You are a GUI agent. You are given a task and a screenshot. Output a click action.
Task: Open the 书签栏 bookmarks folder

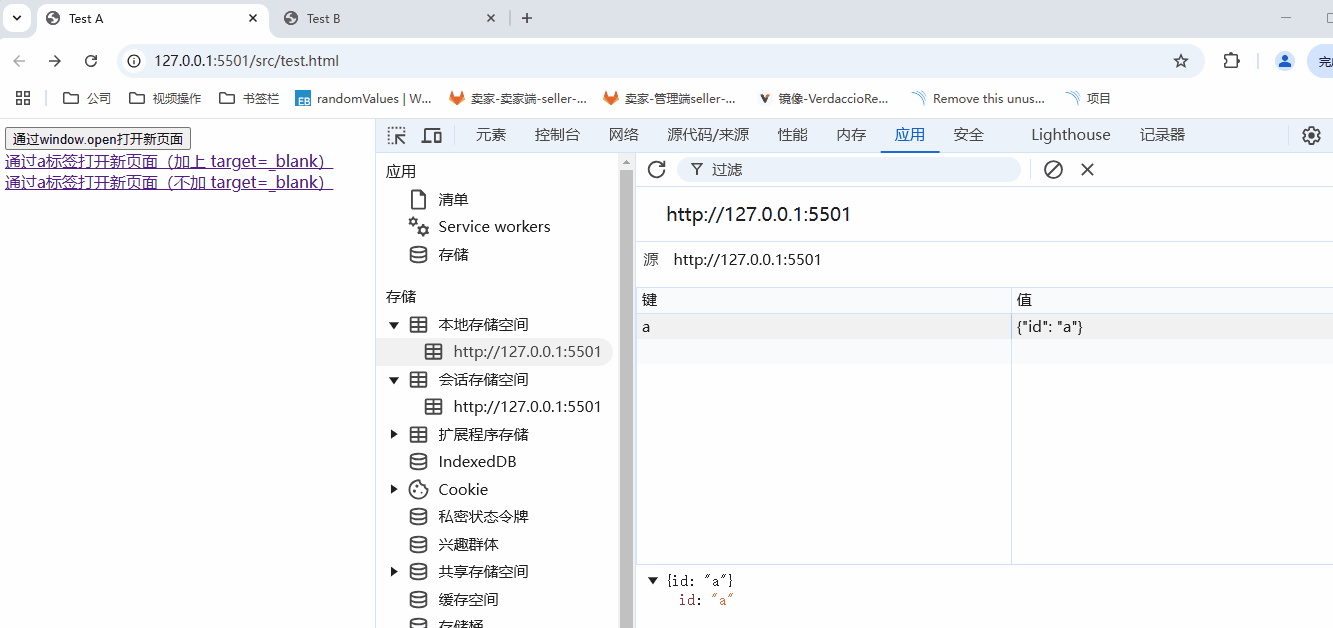tap(249, 98)
